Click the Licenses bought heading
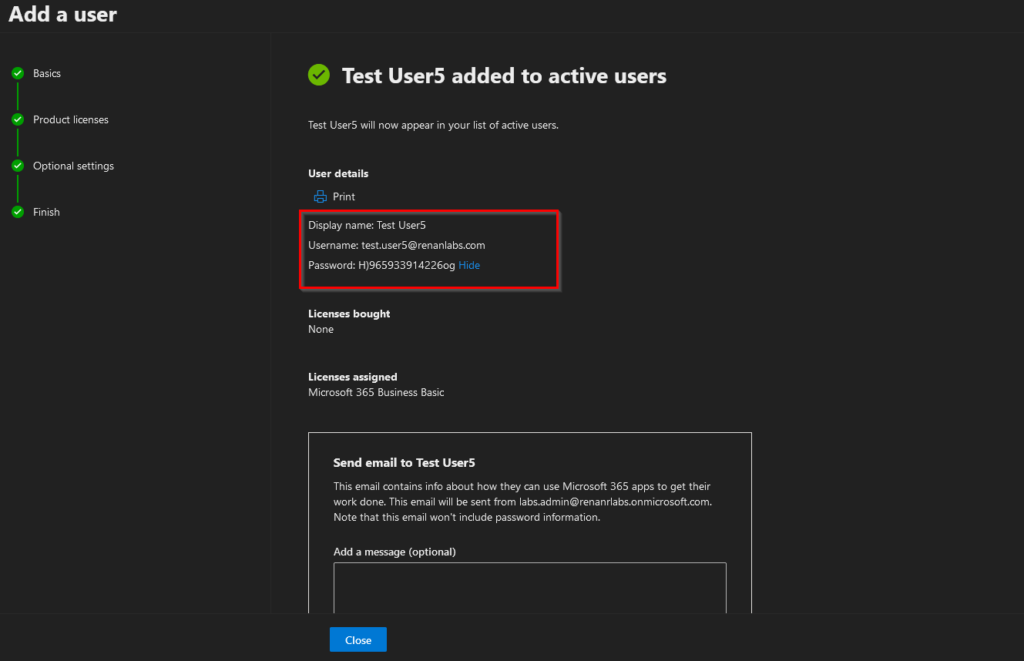Viewport: 1024px width, 661px height. [x=349, y=314]
